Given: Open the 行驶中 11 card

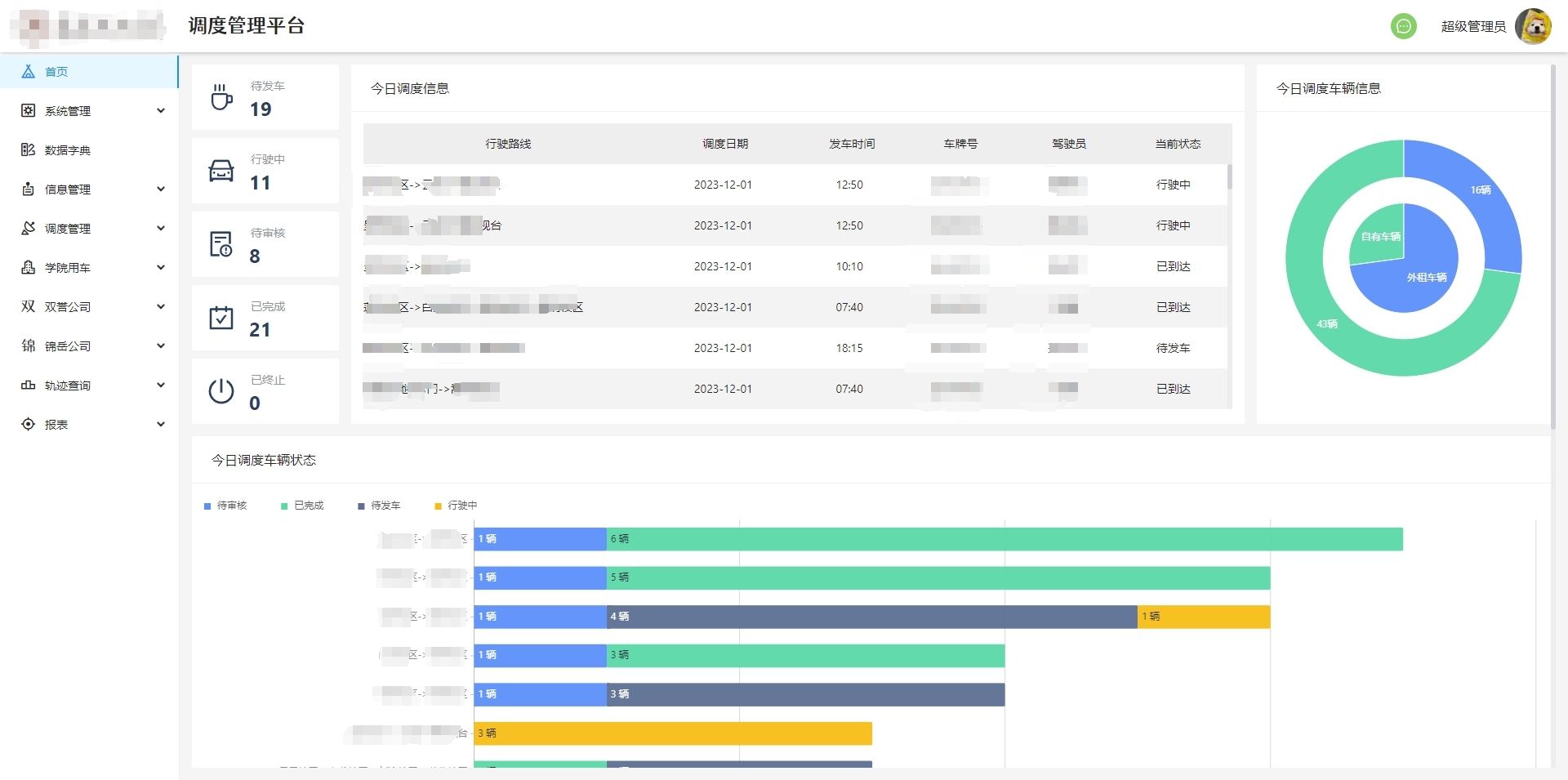Looking at the screenshot, I should click(265, 171).
